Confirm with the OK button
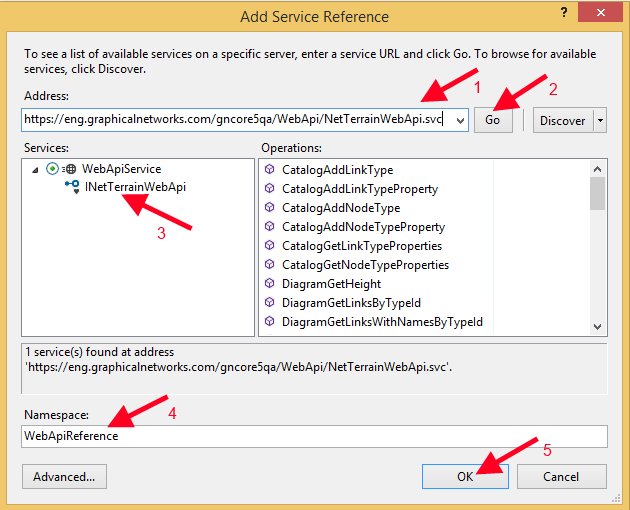This screenshot has height=510, width=630. [465, 477]
